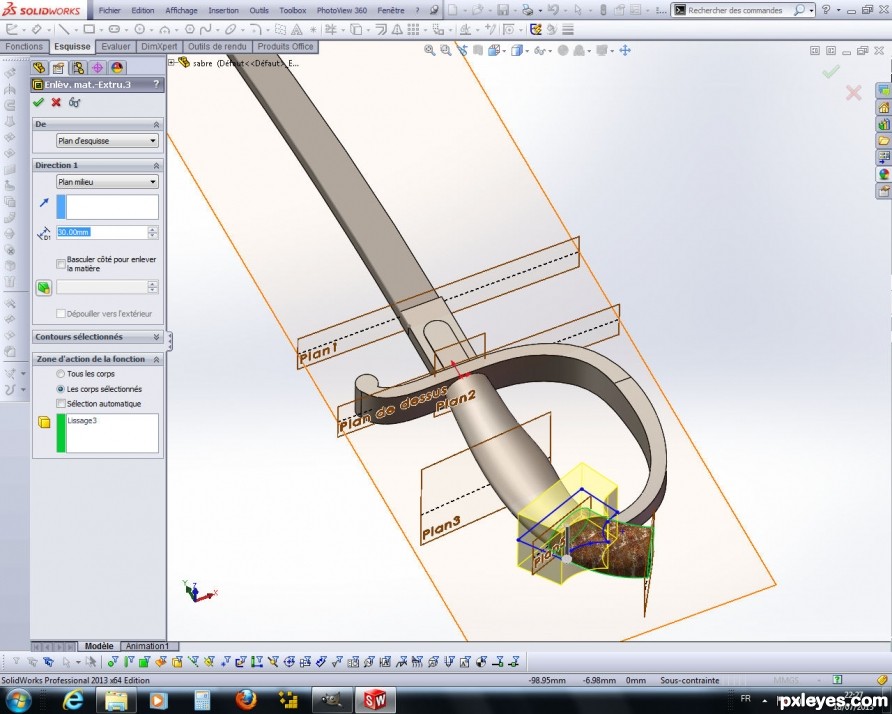The image size is (892, 714).
Task: Click the Print toolbar icon
Action: point(527,10)
